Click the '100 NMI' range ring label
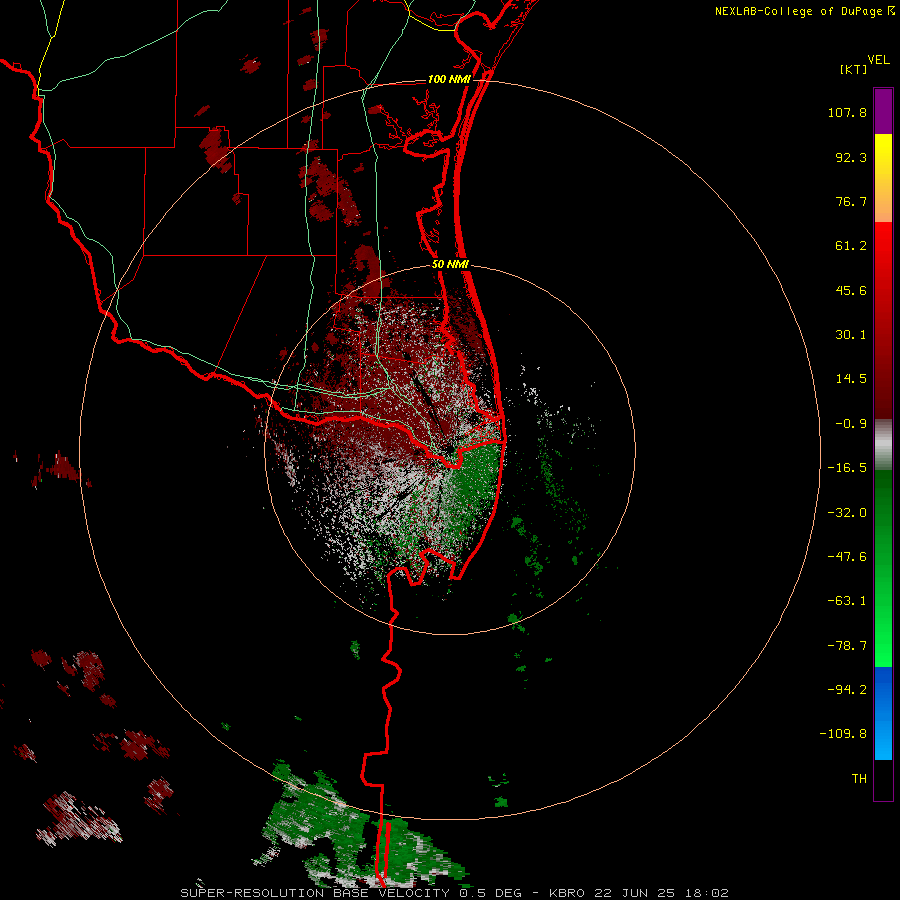The width and height of the screenshot is (900, 900). point(449,79)
